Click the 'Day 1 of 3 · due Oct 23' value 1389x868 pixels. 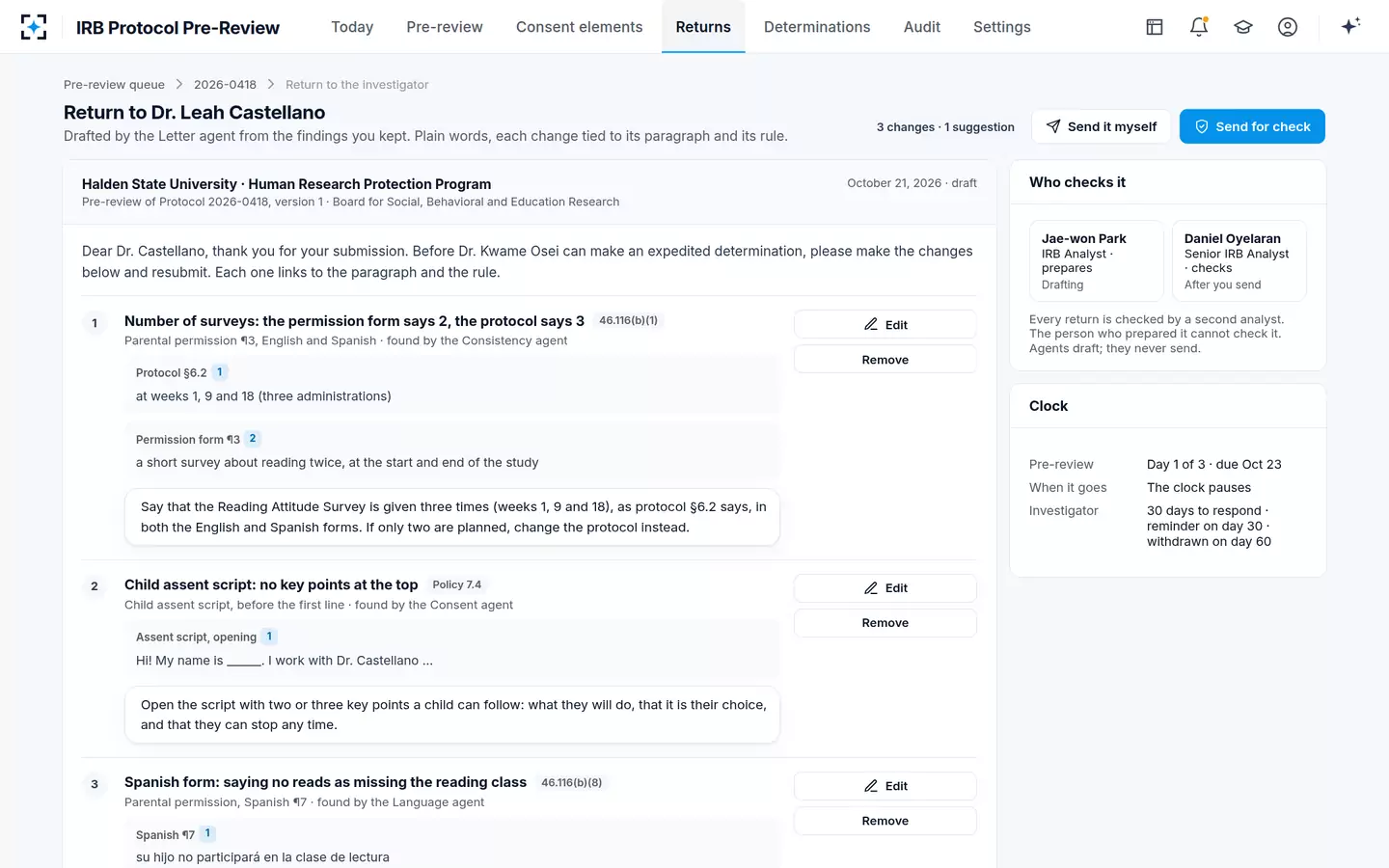tap(1213, 464)
